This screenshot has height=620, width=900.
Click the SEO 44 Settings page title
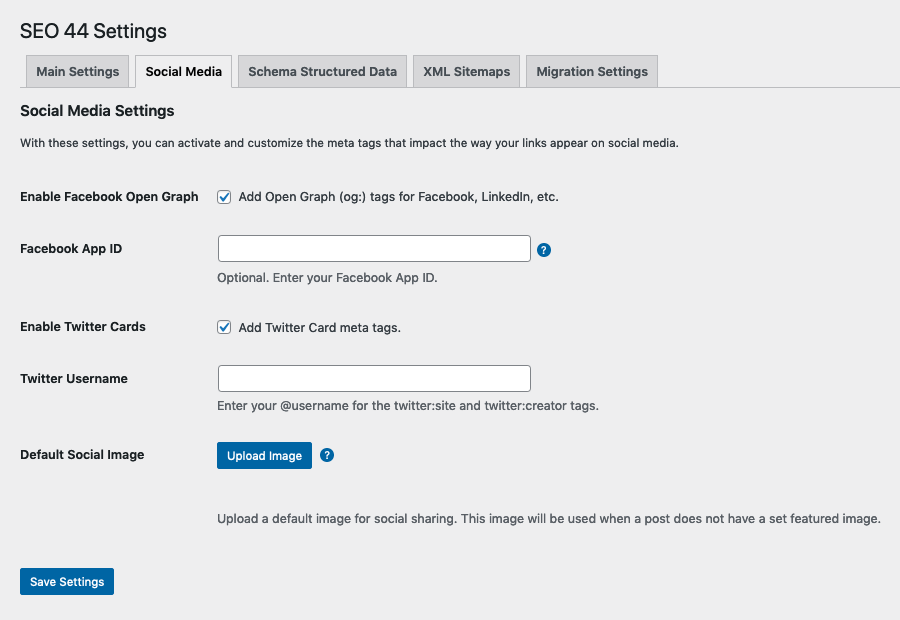click(x=93, y=31)
